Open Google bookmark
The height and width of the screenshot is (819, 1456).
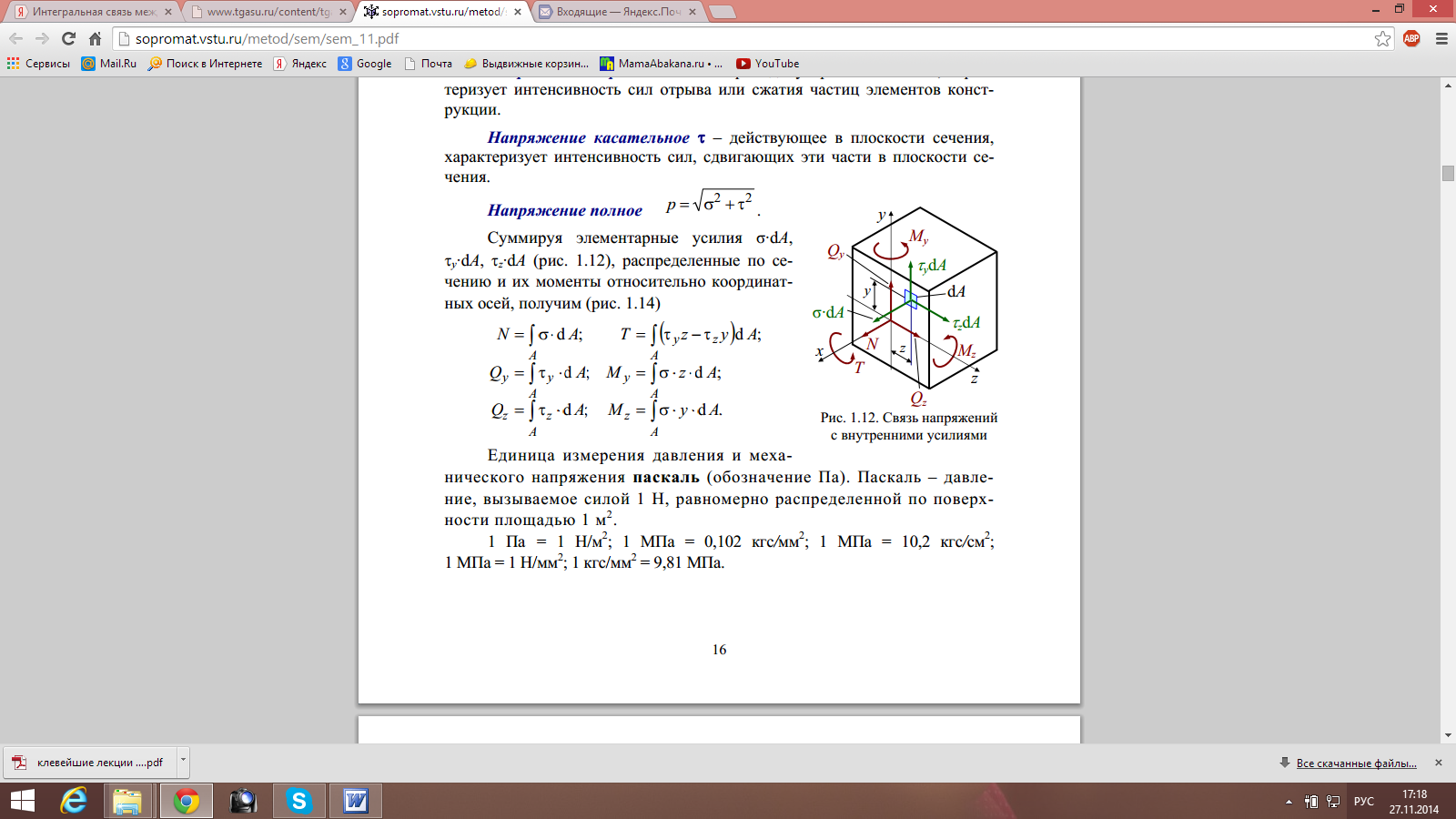pyautogui.click(x=365, y=64)
